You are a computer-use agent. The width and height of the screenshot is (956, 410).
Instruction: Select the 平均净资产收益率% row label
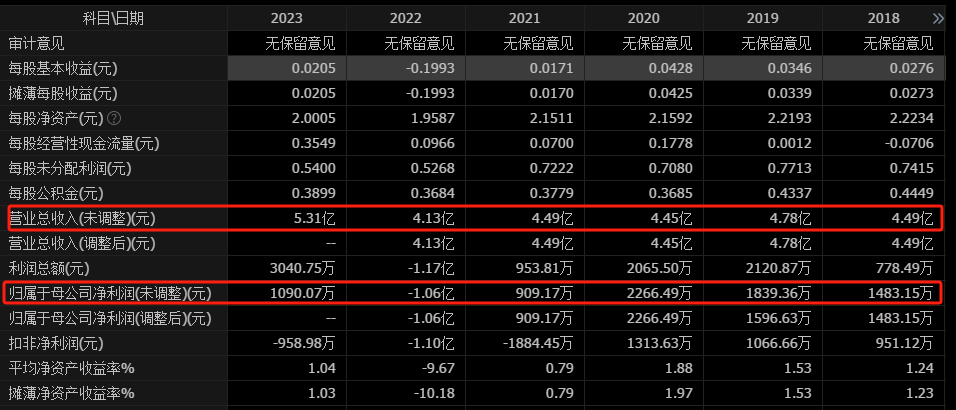click(x=72, y=368)
